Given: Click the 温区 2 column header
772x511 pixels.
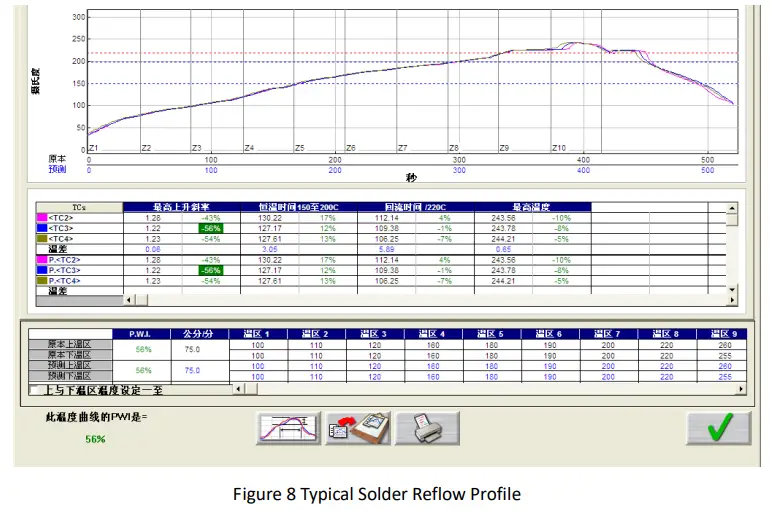Looking at the screenshot, I should point(316,334).
